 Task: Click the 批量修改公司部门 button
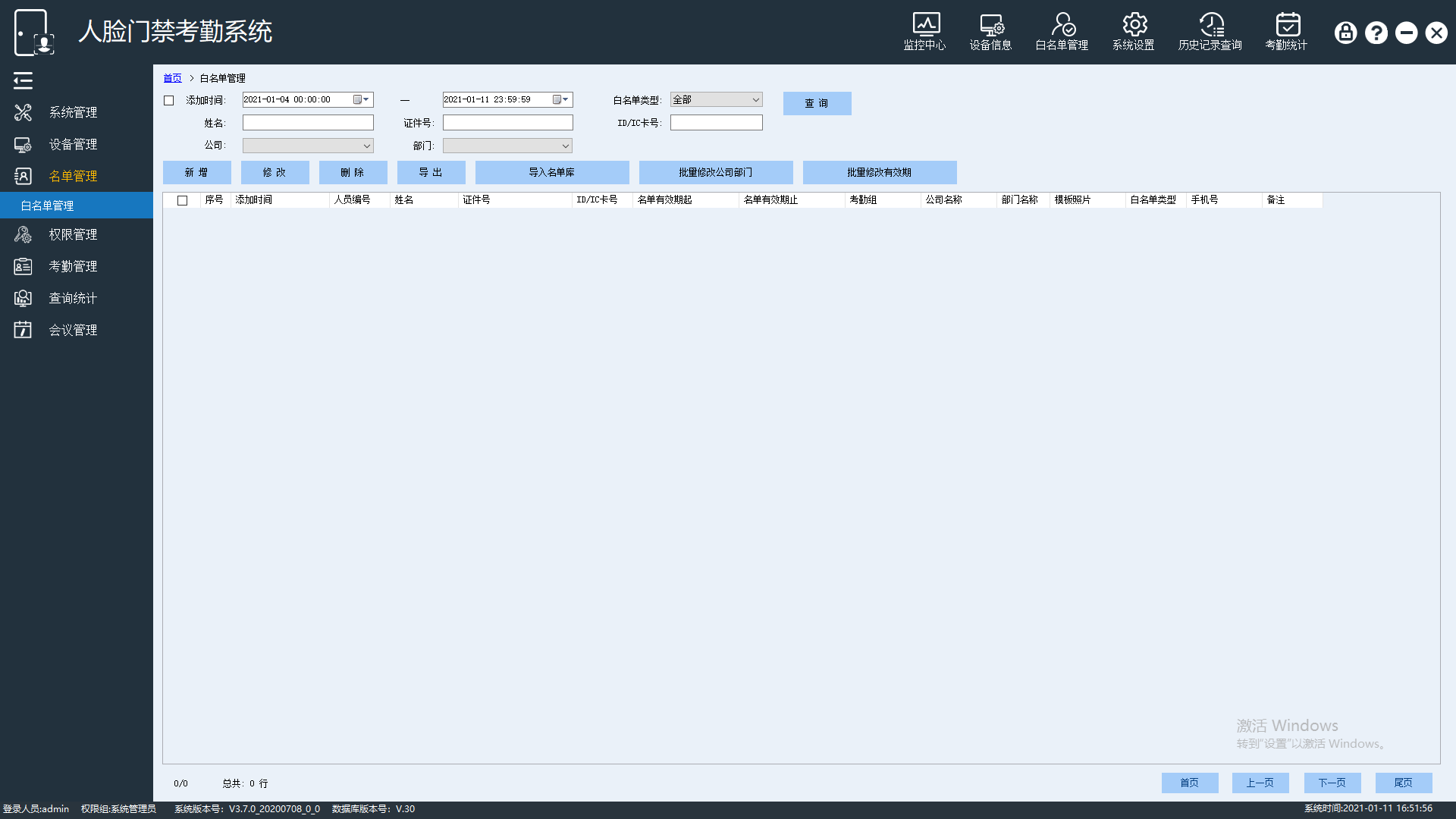point(716,172)
